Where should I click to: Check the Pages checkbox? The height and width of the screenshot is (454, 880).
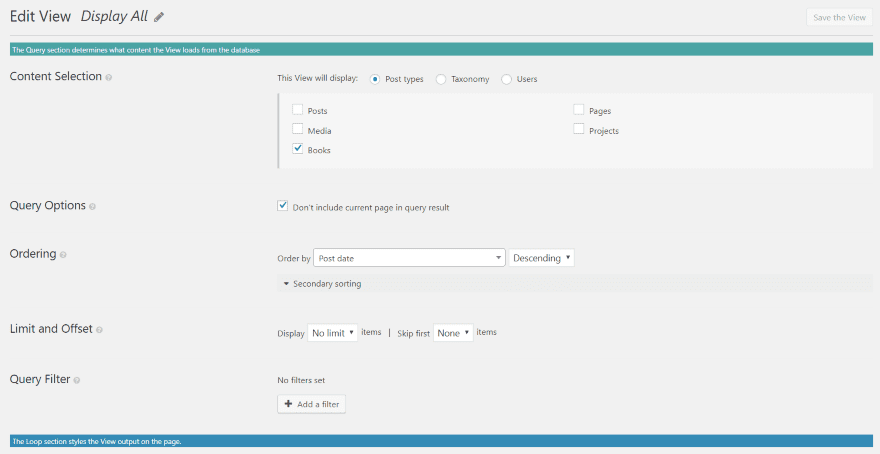click(x=579, y=109)
